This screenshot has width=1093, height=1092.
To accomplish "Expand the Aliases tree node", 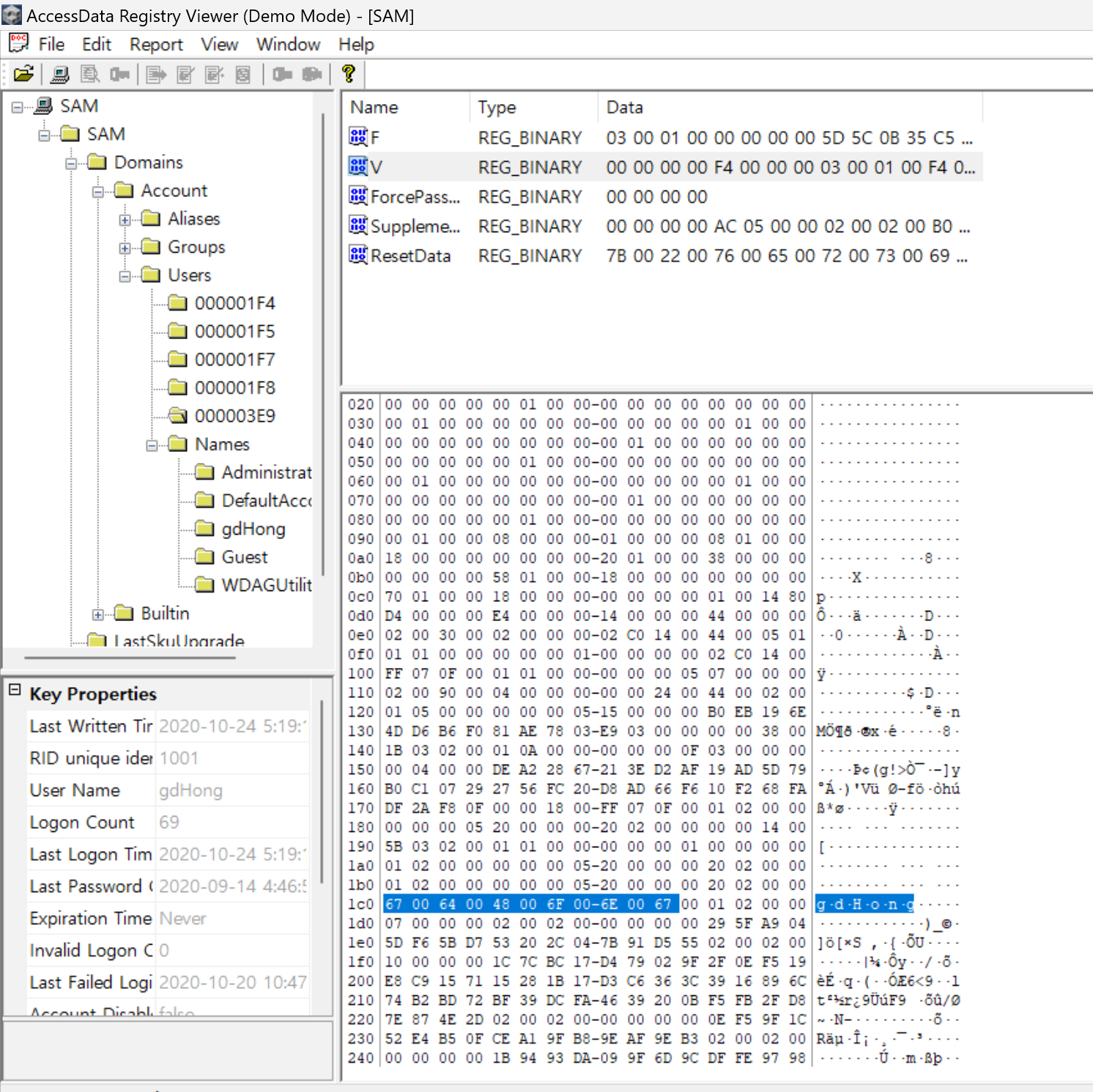I will click(125, 220).
